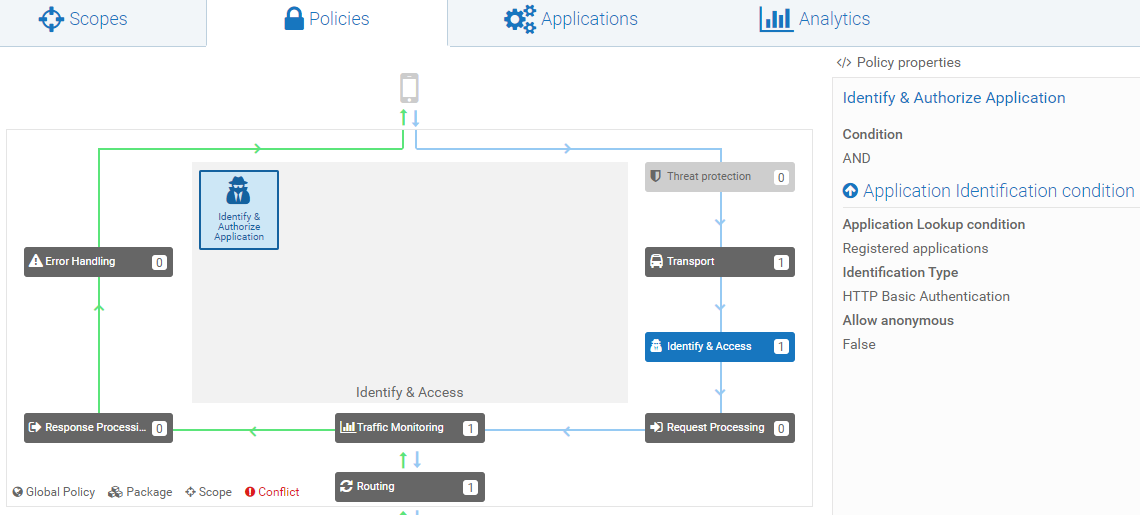
Task: Click the 'Allow anonymous' label
Action: (898, 320)
